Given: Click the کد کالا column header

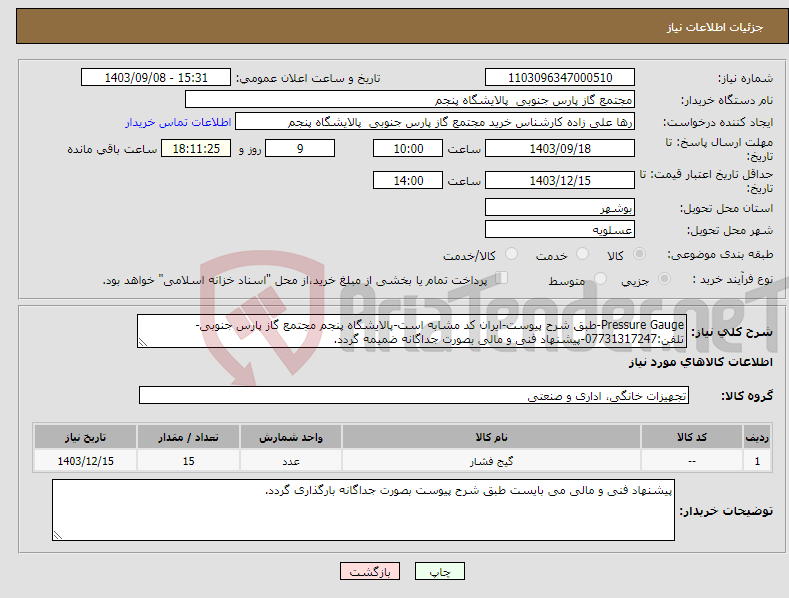Looking at the screenshot, I should tap(692, 437).
